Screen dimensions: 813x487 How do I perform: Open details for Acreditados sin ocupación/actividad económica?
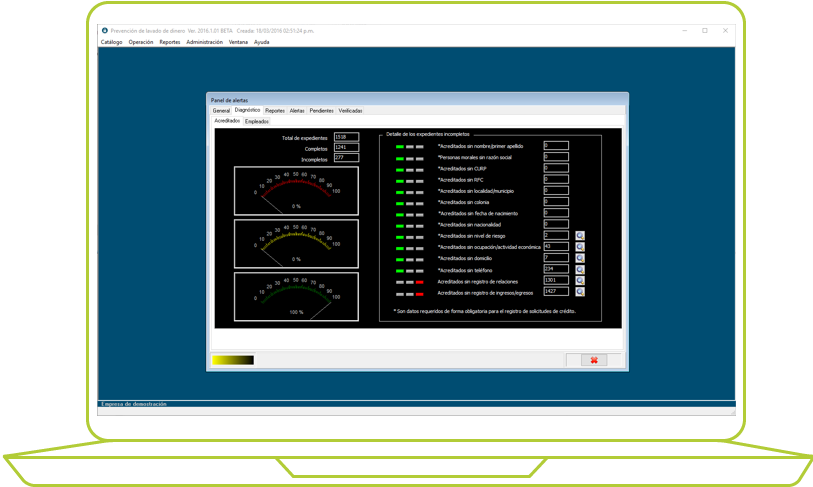coord(579,246)
